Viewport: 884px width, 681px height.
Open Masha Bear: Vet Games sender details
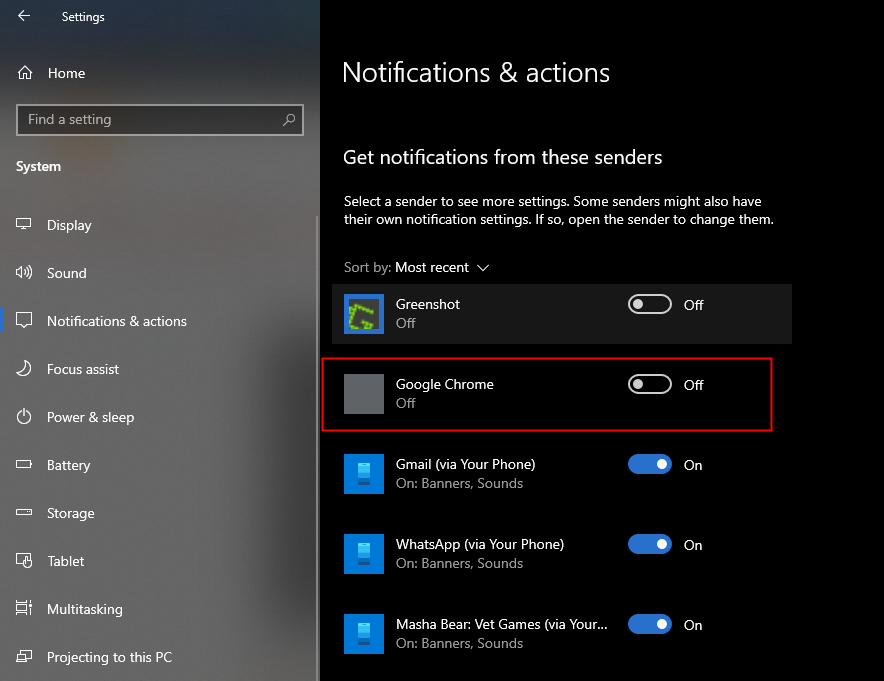501,624
